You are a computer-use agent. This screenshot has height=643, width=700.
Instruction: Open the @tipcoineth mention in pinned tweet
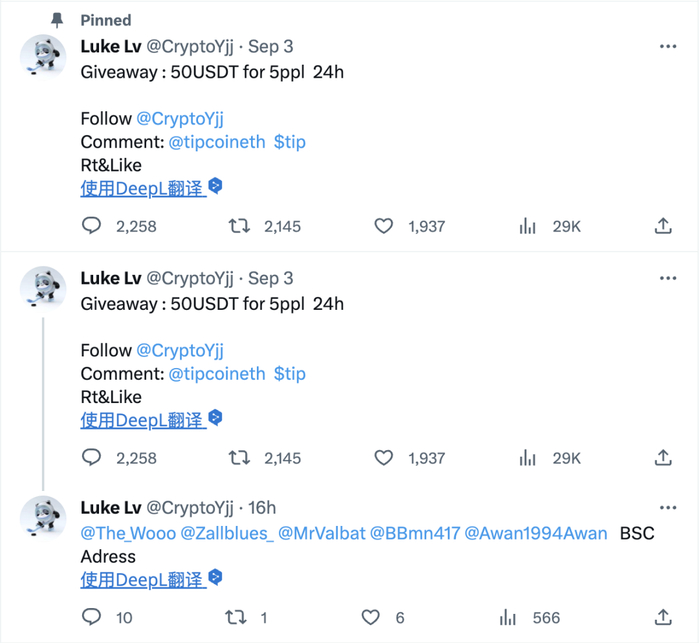coord(217,142)
